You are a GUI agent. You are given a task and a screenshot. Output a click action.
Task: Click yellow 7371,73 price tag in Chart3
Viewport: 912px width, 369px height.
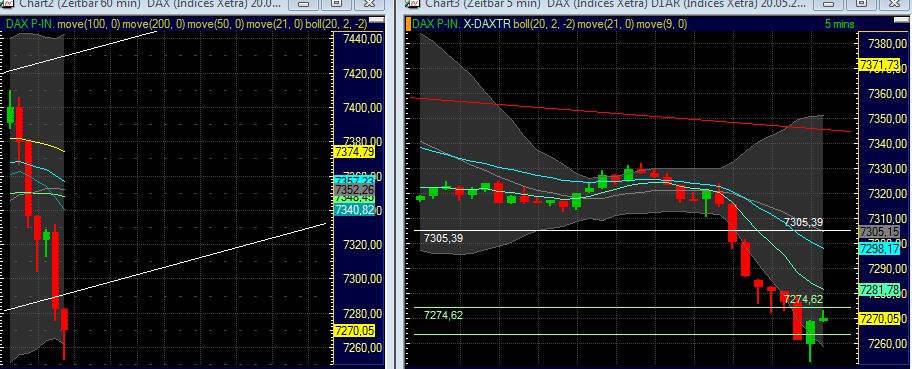[x=879, y=65]
